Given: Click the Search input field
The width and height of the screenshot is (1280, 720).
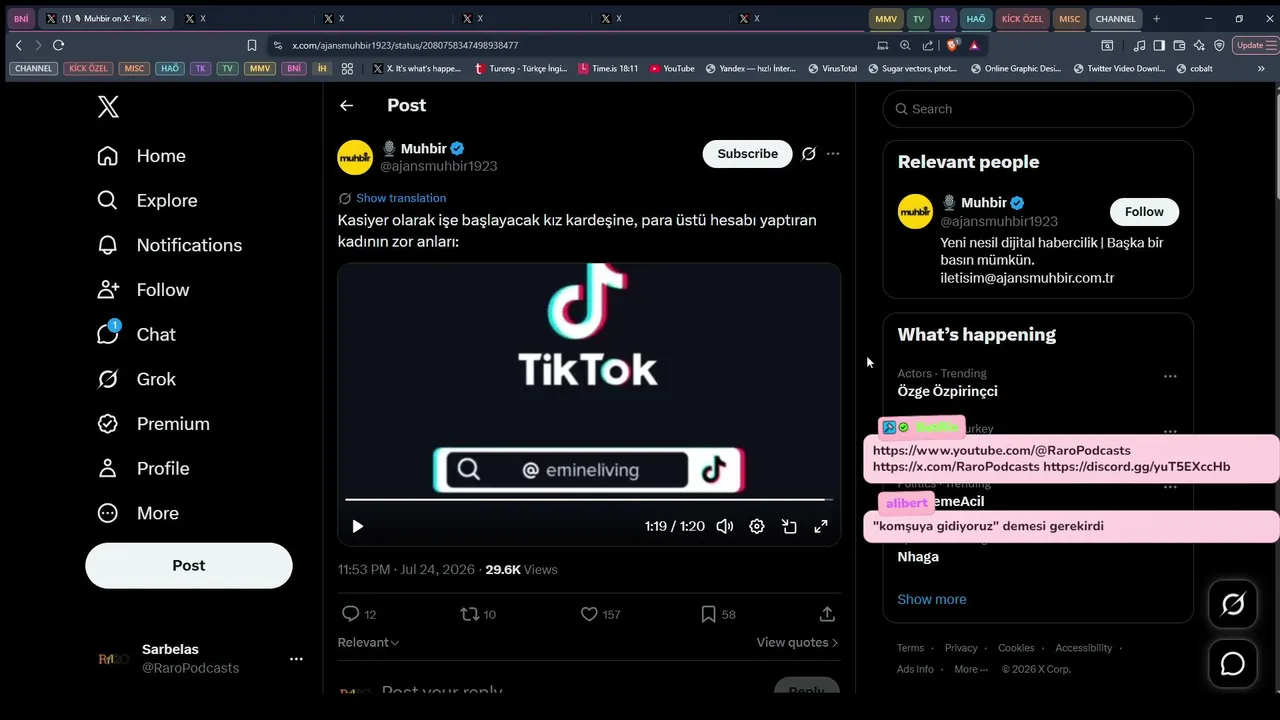Looking at the screenshot, I should [x=1038, y=109].
